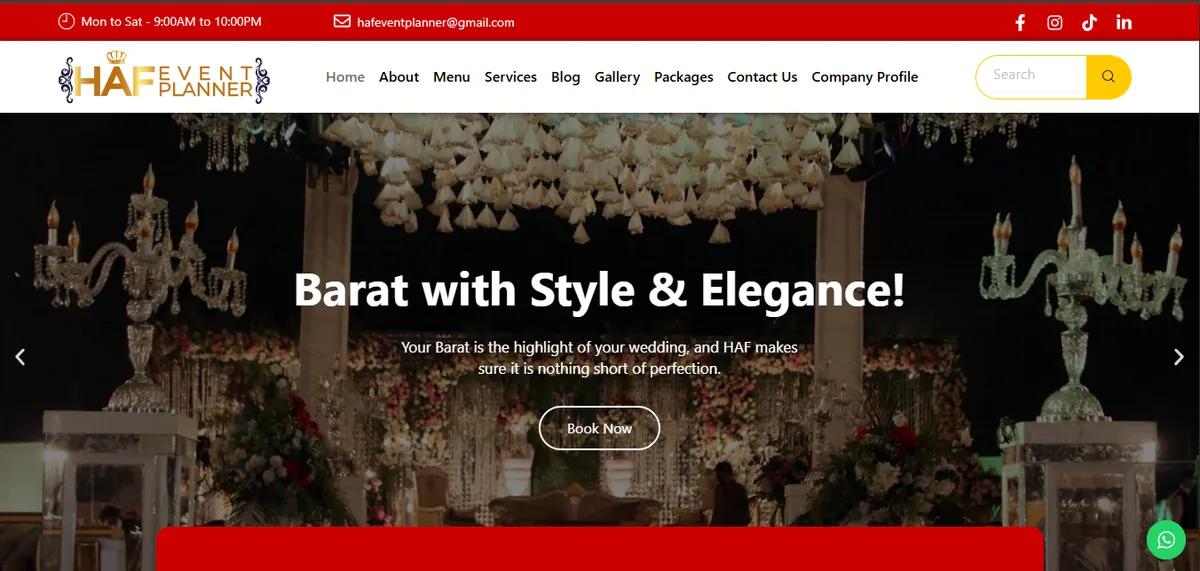Open the Company Profile page

865,77
